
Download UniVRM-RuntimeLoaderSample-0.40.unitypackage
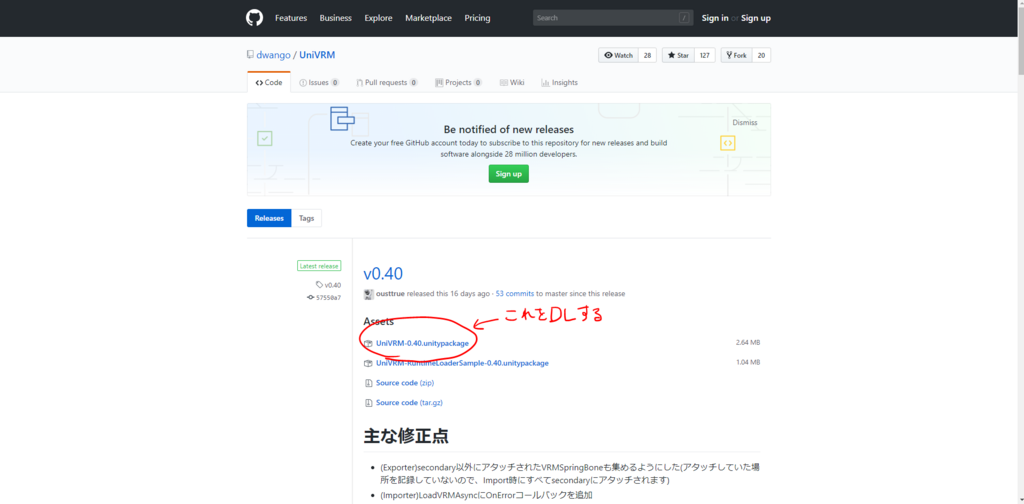[x=462, y=363]
